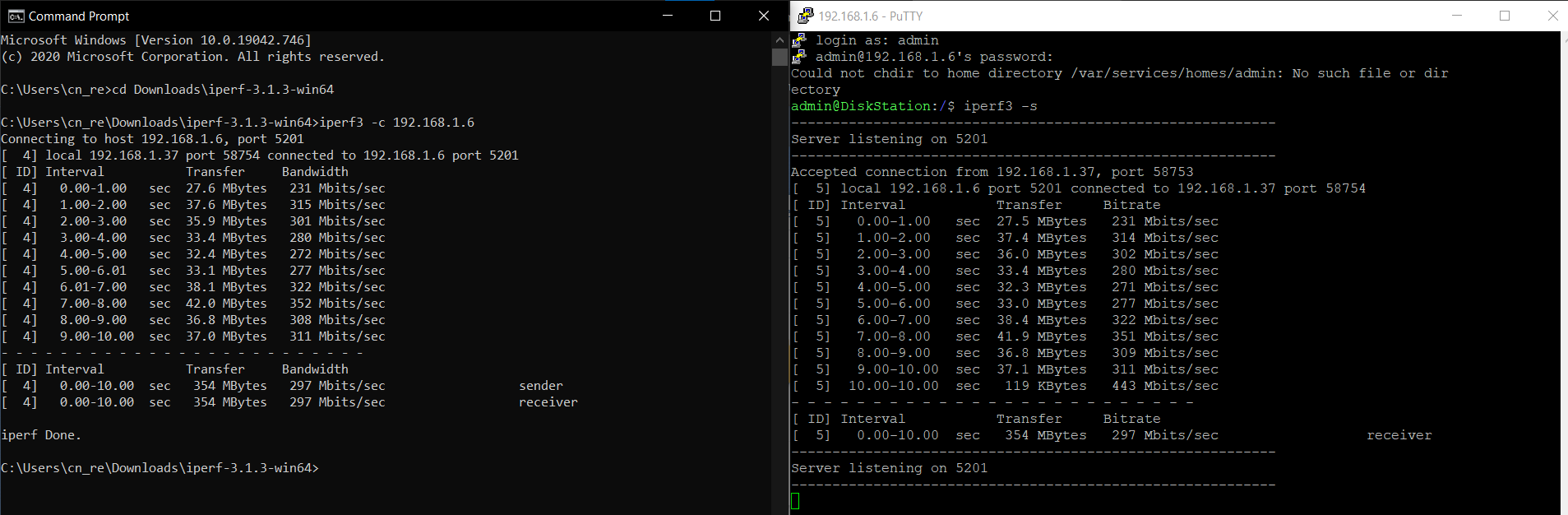Viewport: 1568px width, 515px height.
Task: Click first 'Server listening on 5201' line
Action: coord(889,139)
